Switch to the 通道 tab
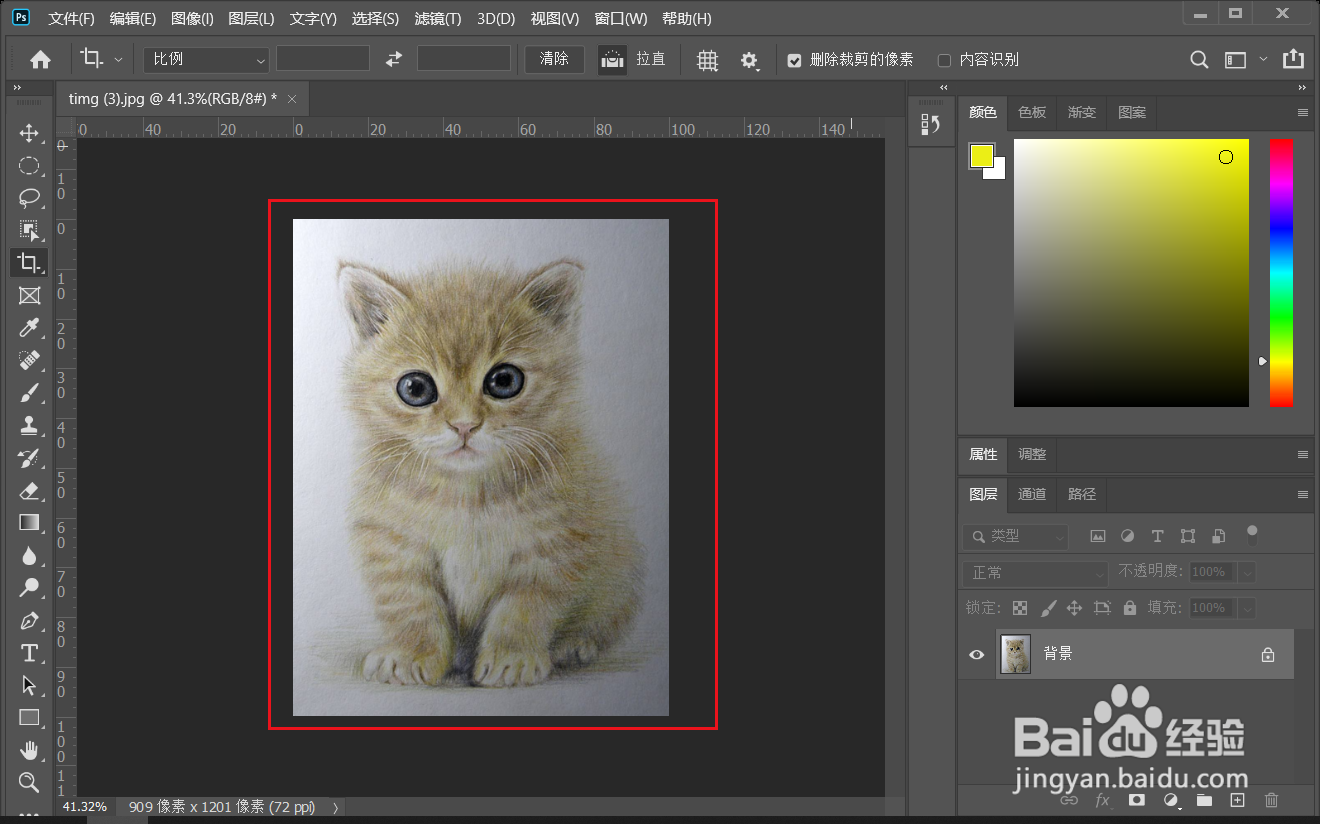Image resolution: width=1320 pixels, height=824 pixels. 1032,494
